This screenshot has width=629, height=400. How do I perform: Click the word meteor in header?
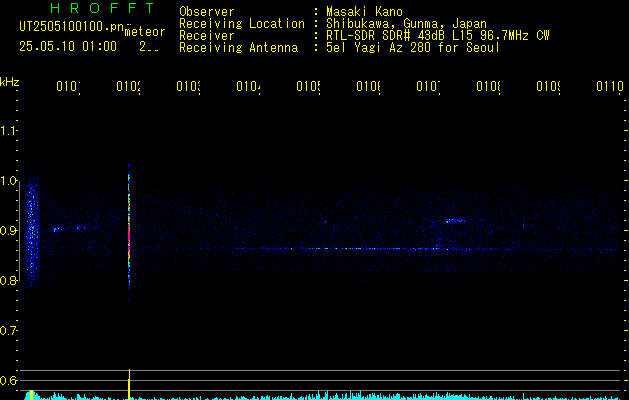(x=145, y=32)
